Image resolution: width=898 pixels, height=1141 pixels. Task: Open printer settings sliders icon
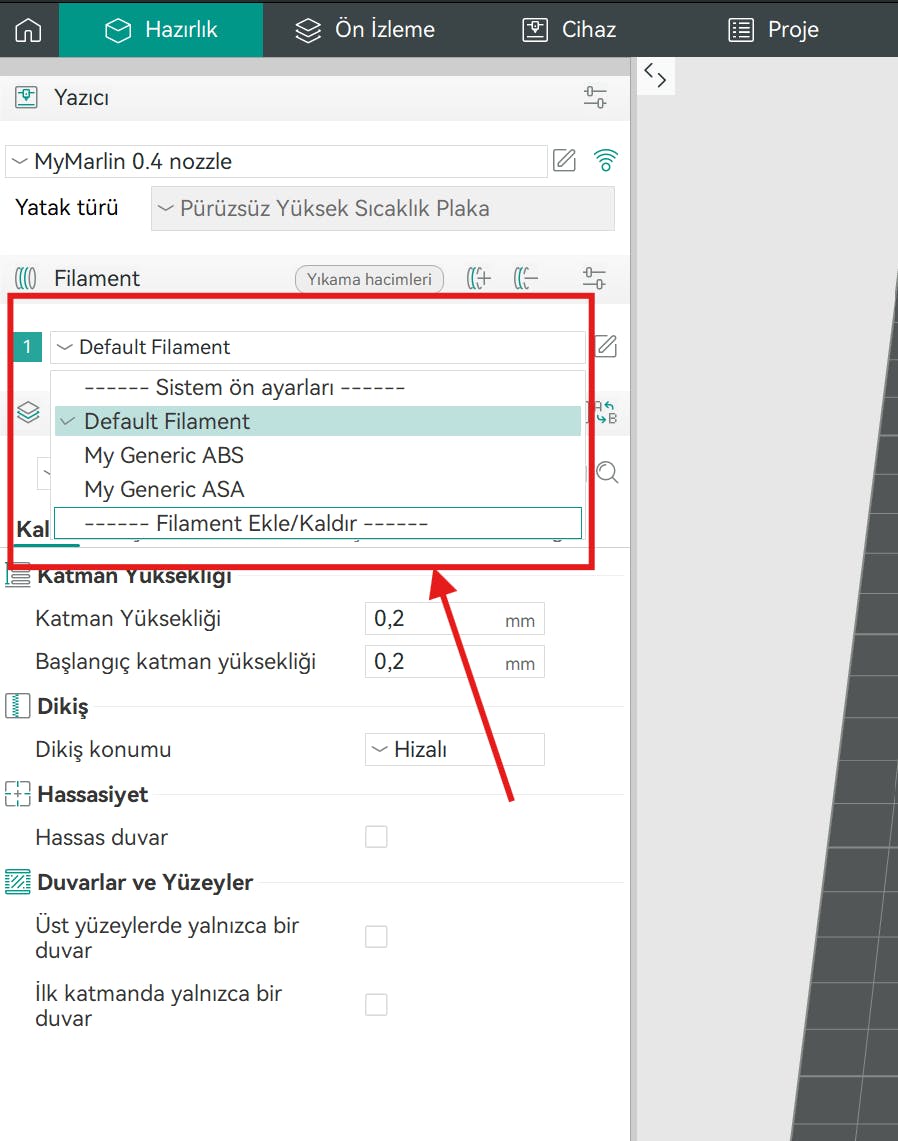[595, 97]
